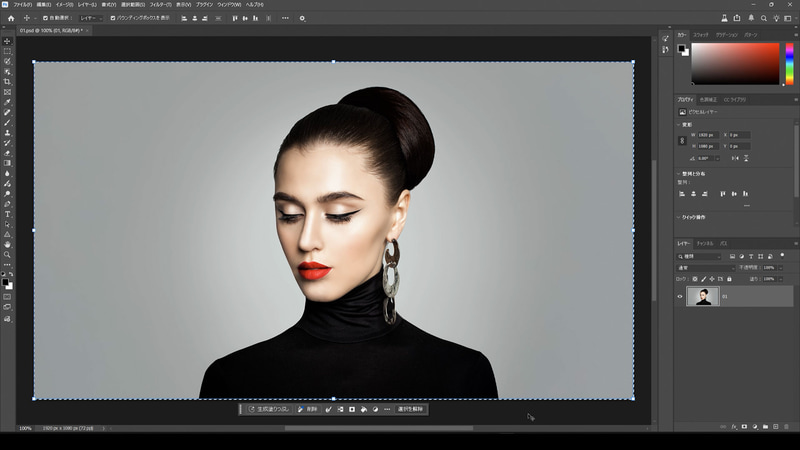
Task: Close the 01.psd document tab
Action: [x=87, y=31]
